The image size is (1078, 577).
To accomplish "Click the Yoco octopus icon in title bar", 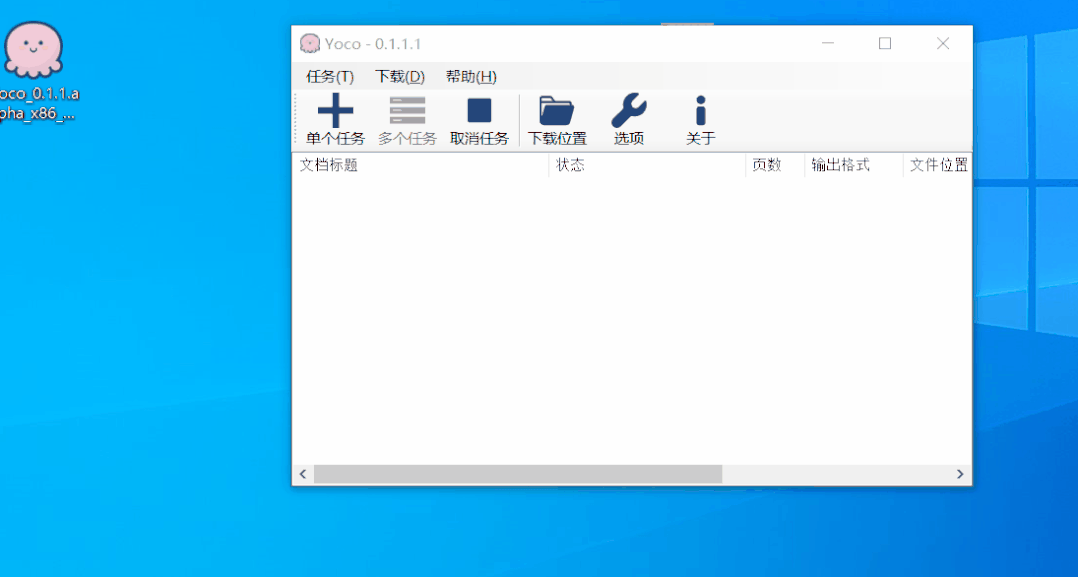I will pyautogui.click(x=310, y=44).
